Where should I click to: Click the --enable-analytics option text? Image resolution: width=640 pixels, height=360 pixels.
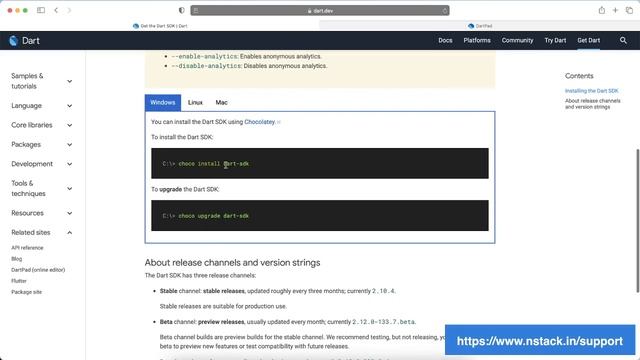(204, 56)
